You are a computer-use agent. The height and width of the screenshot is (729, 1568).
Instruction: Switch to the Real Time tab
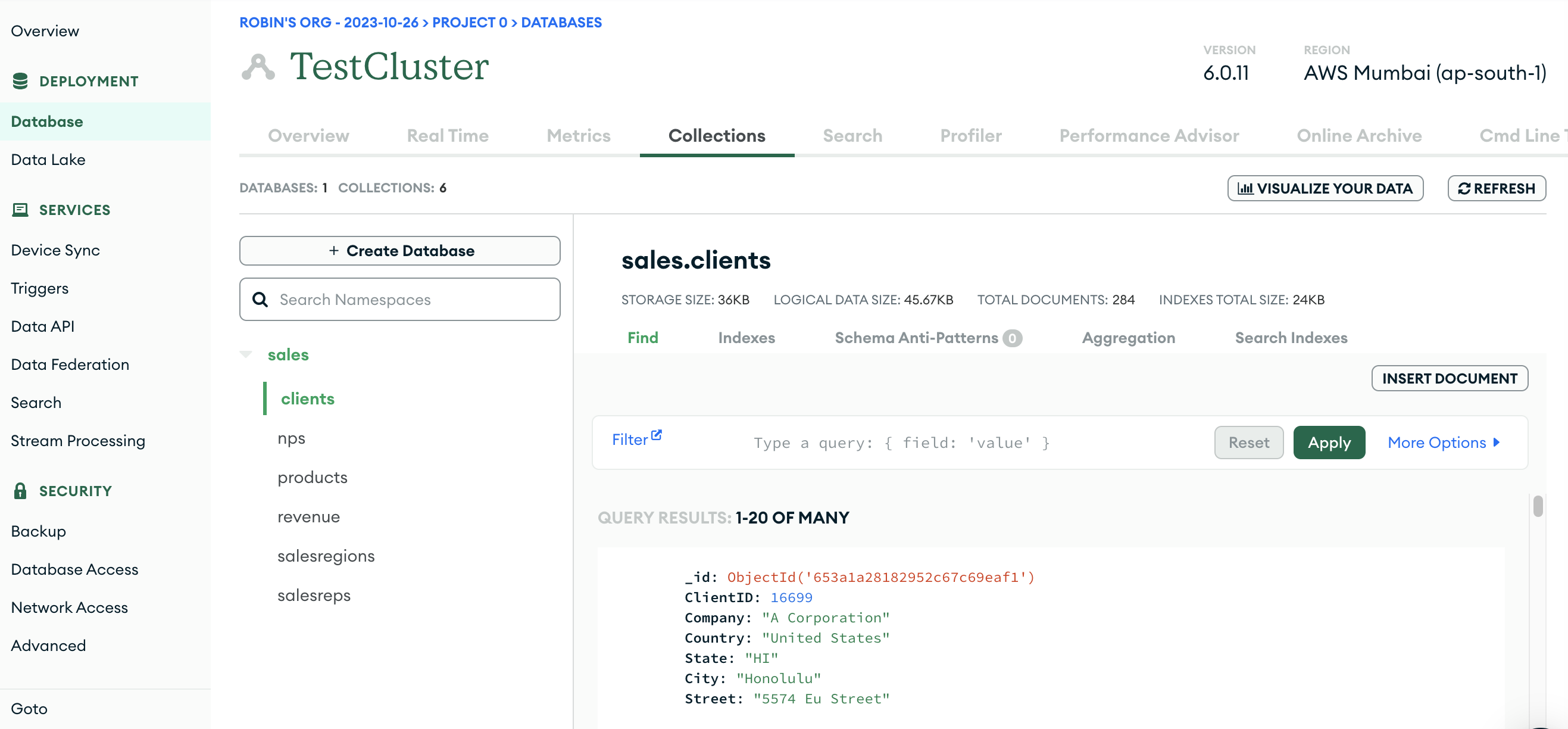pos(448,135)
